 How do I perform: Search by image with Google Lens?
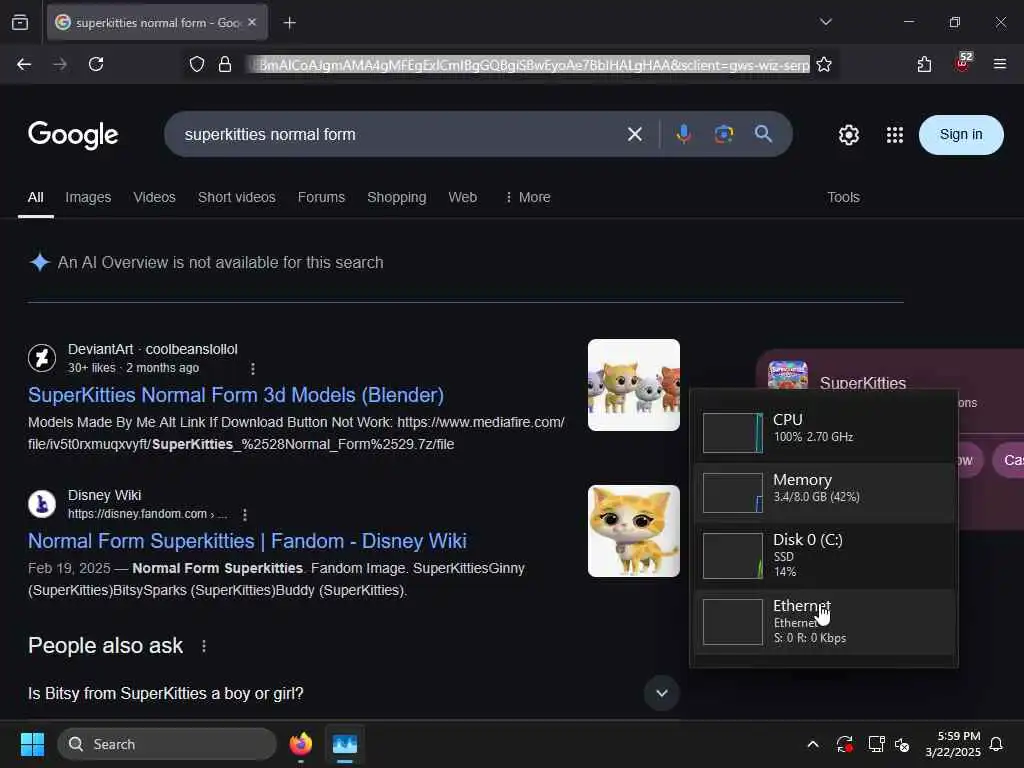point(724,134)
